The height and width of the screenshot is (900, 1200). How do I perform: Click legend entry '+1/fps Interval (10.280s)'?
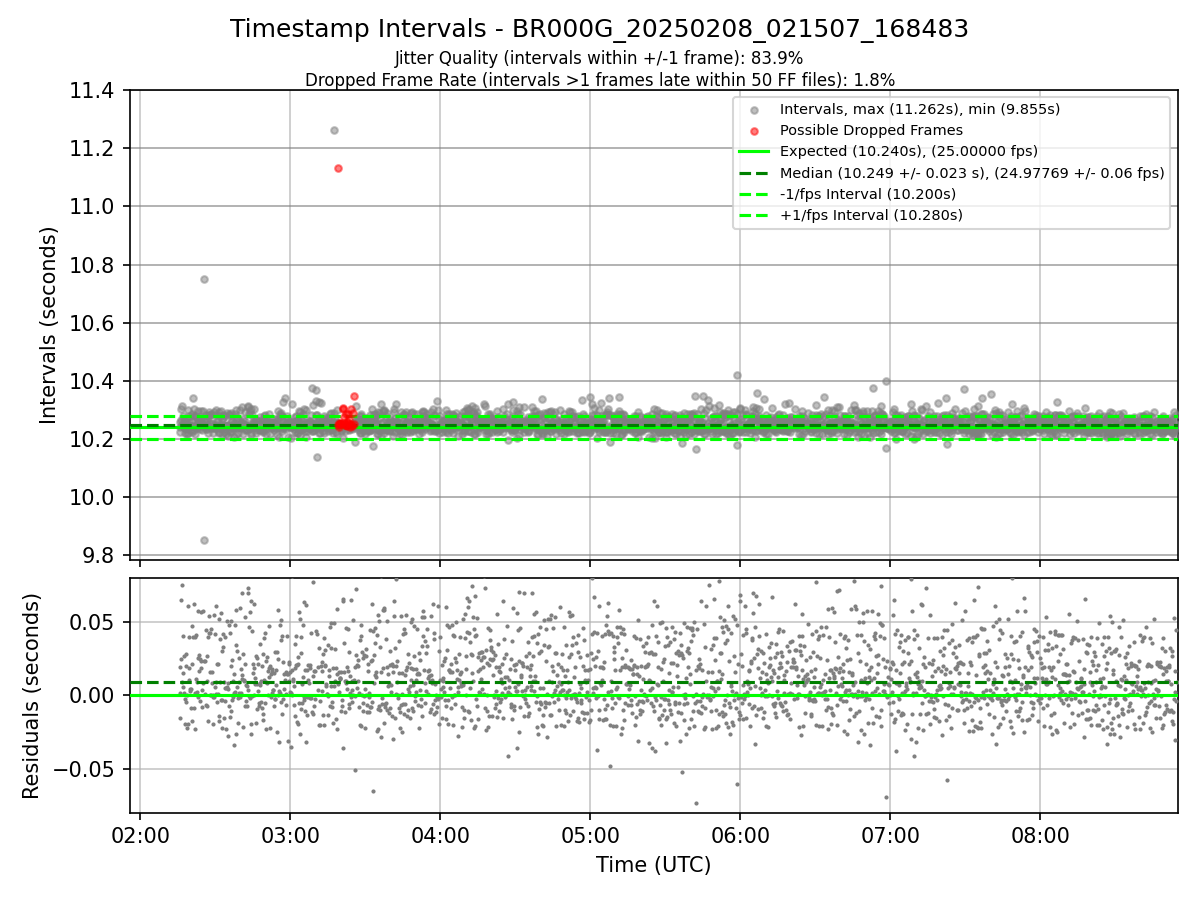tap(870, 214)
